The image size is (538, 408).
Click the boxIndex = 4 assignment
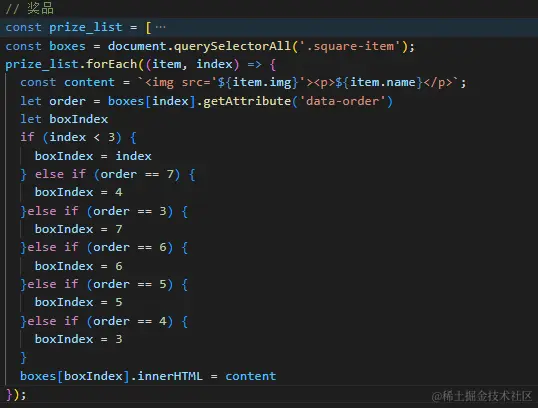[x=79, y=192]
